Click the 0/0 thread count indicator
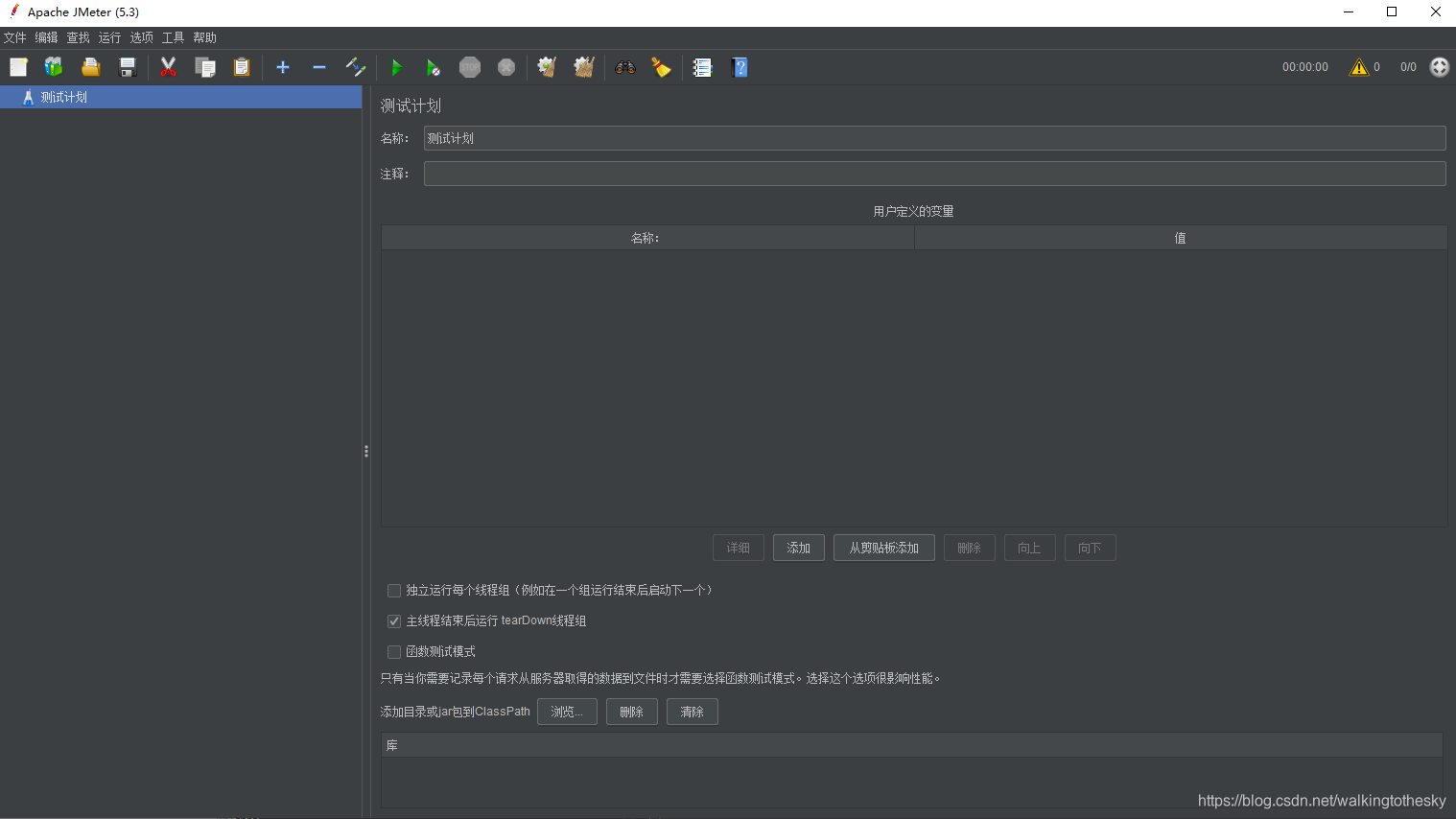The image size is (1456, 819). [x=1408, y=67]
